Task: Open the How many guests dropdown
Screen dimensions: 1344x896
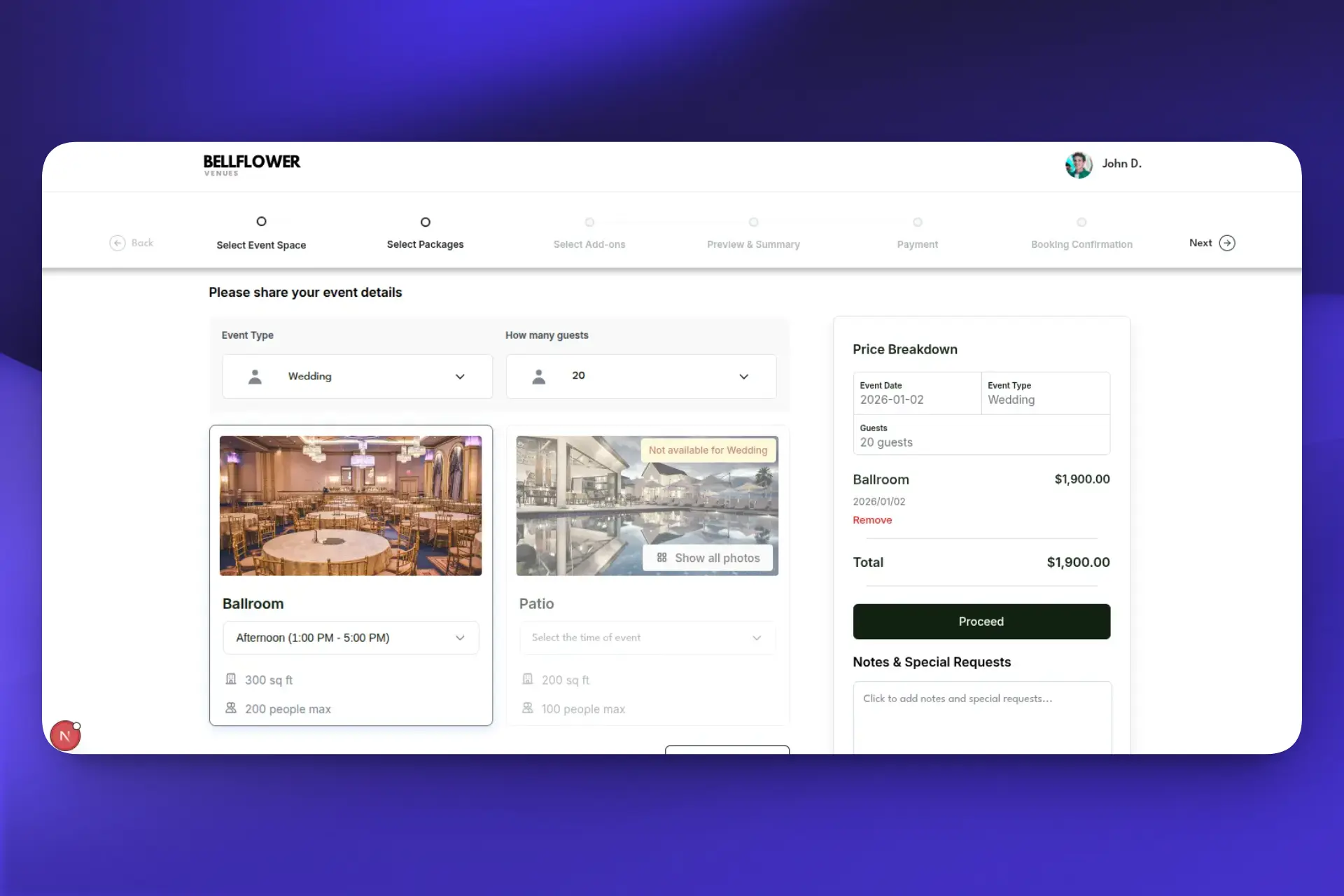Action: [641, 377]
